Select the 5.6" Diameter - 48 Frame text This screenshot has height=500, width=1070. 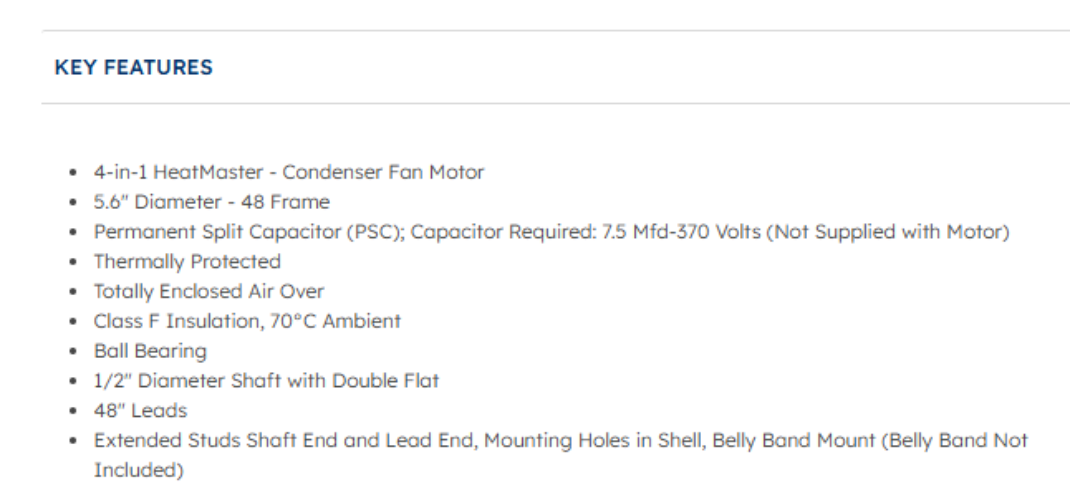click(211, 202)
